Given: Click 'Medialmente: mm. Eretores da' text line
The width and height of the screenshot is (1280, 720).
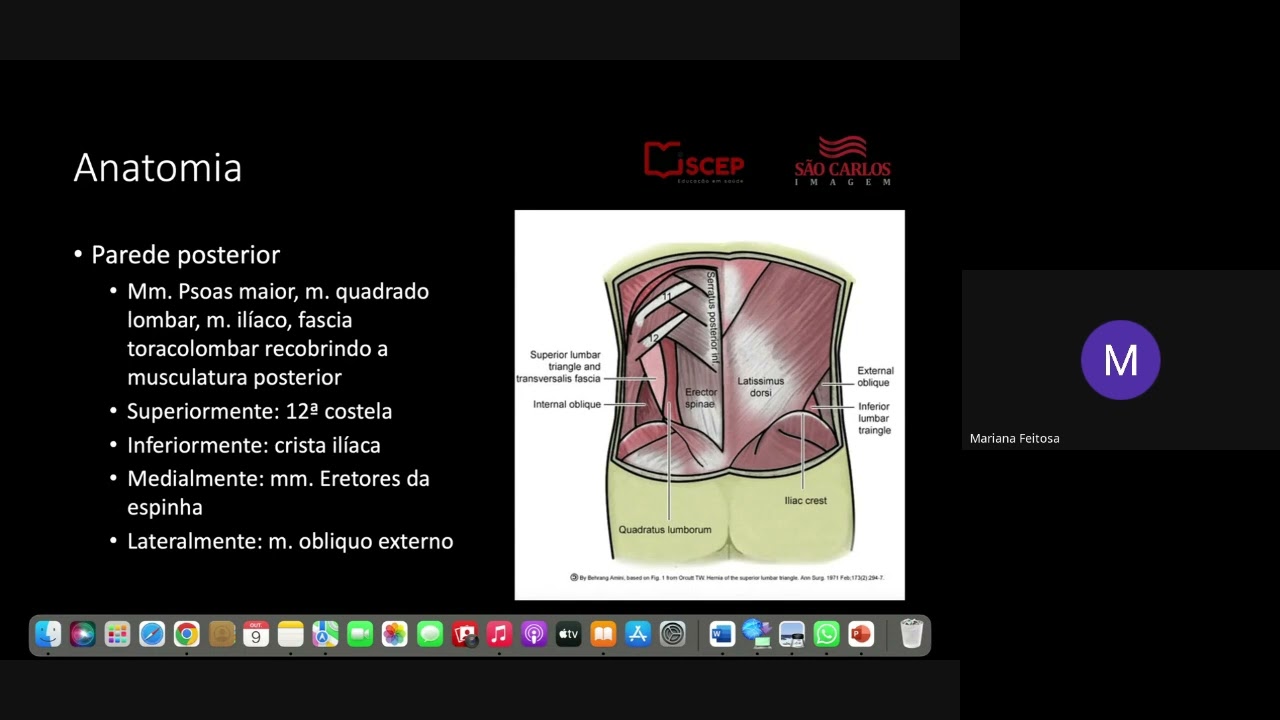Looking at the screenshot, I should (x=278, y=478).
